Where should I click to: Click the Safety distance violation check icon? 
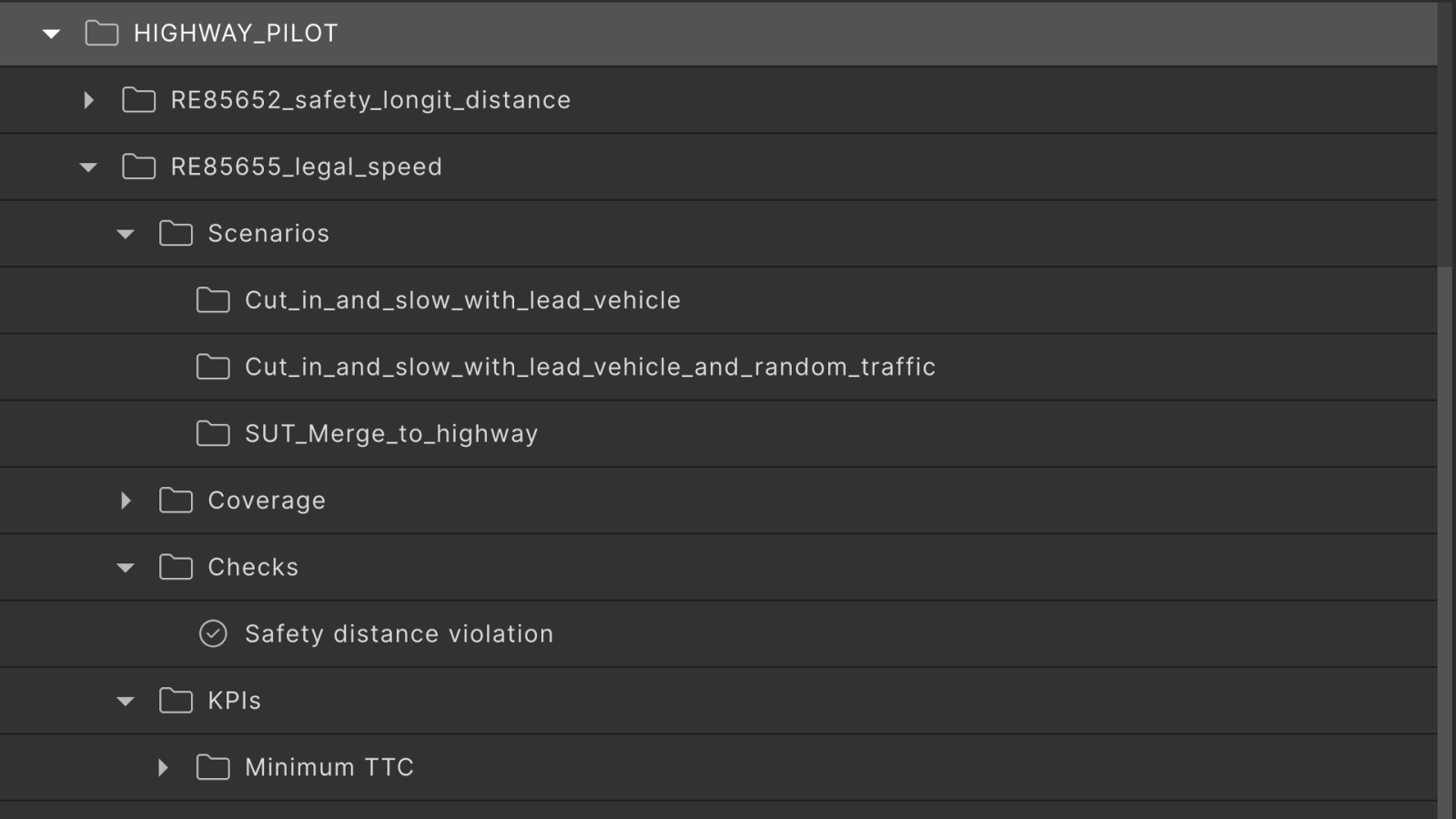point(213,633)
